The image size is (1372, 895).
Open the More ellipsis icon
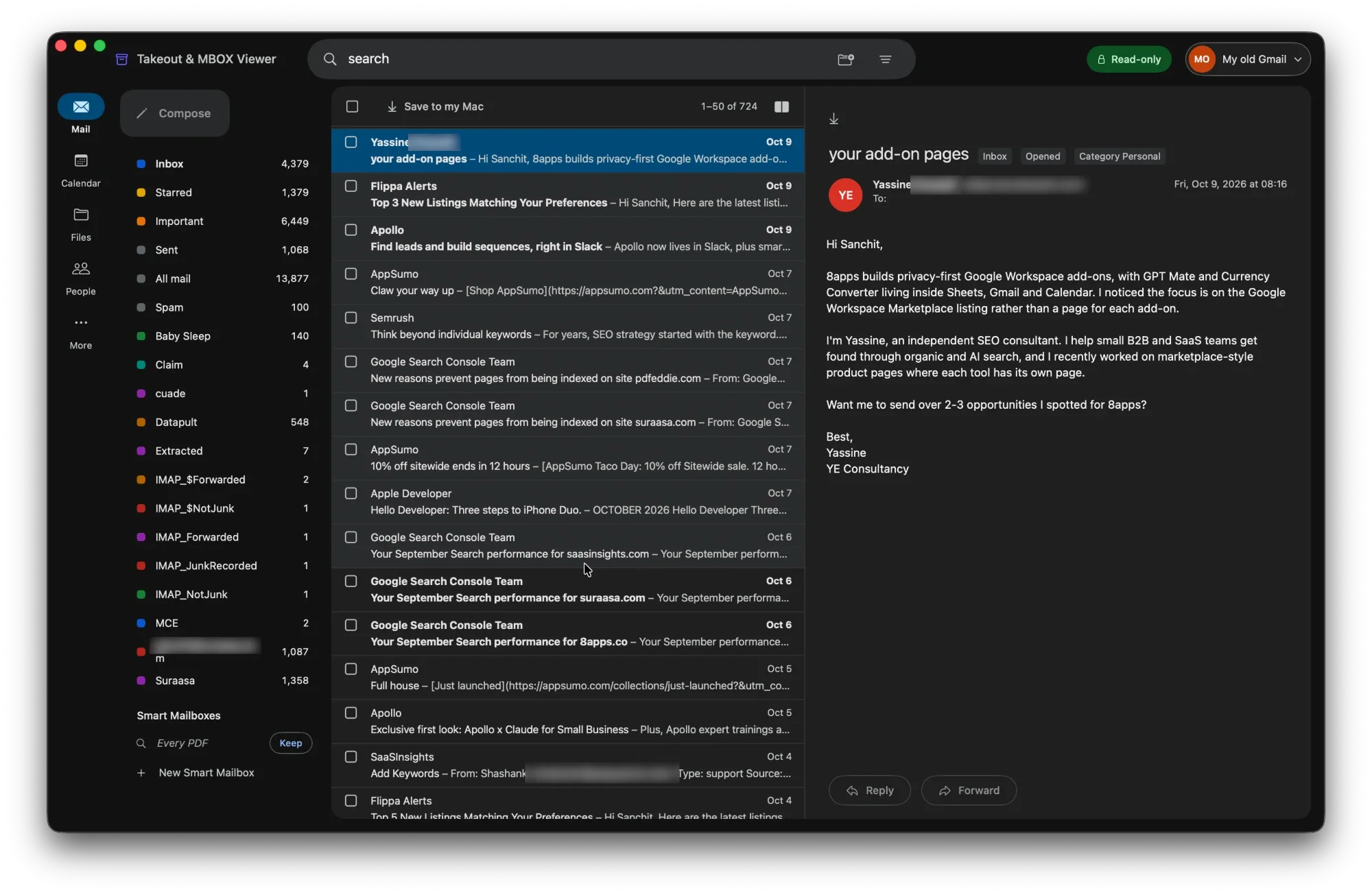[81, 322]
